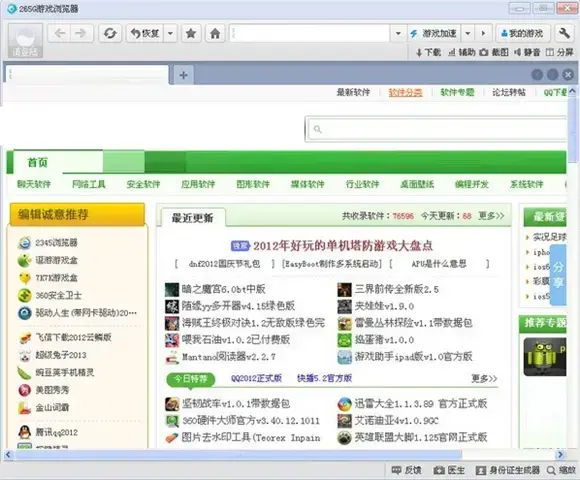The image size is (580, 480).
Task: Click the page search input field
Action: pyautogui.click(x=437, y=129)
